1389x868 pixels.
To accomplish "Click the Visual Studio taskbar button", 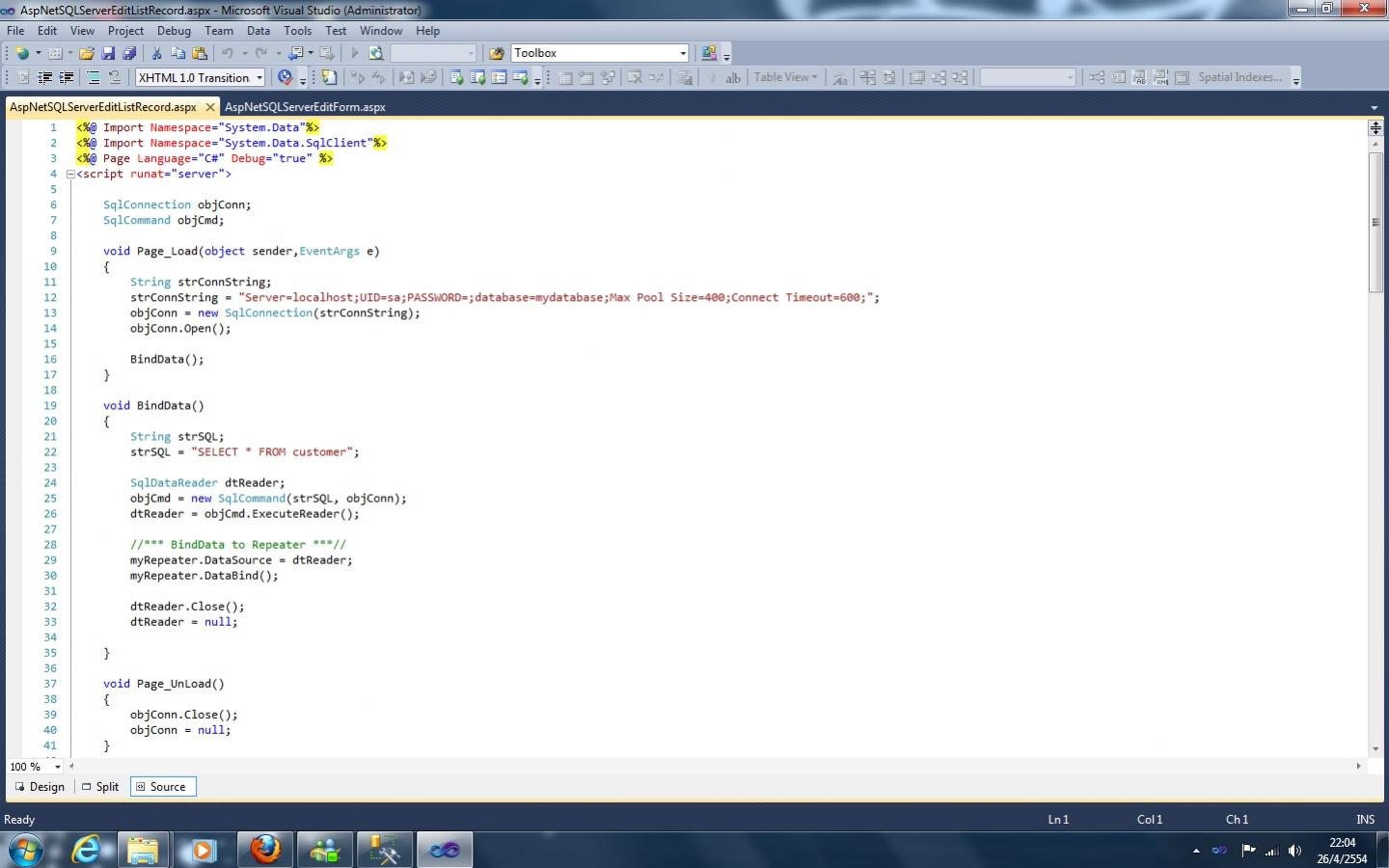I will pyautogui.click(x=444, y=850).
